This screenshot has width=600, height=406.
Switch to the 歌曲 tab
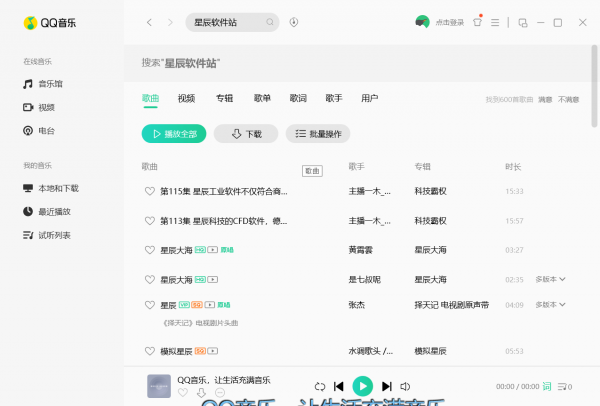point(150,98)
